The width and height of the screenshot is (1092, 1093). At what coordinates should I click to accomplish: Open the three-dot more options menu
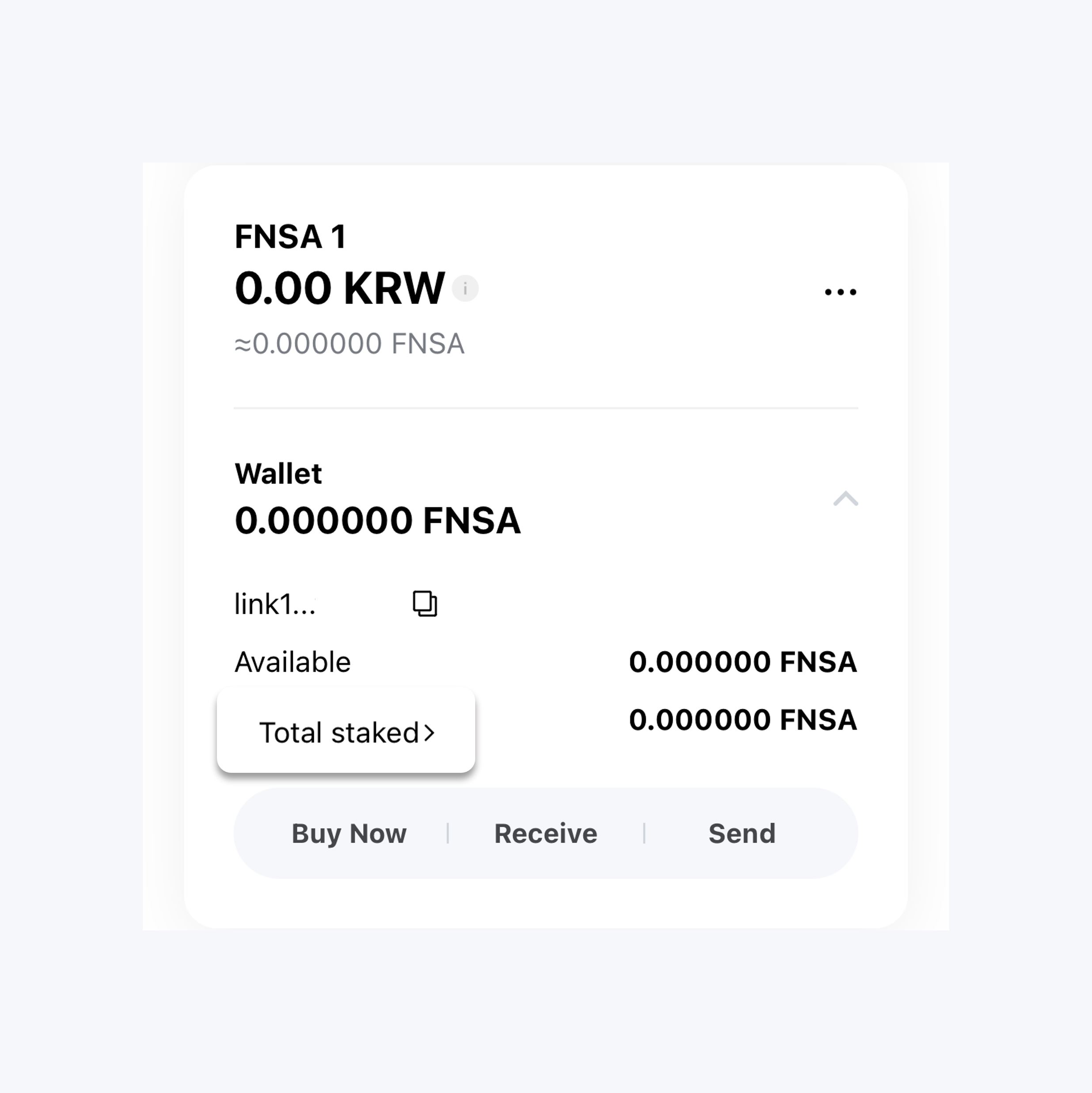tap(840, 292)
